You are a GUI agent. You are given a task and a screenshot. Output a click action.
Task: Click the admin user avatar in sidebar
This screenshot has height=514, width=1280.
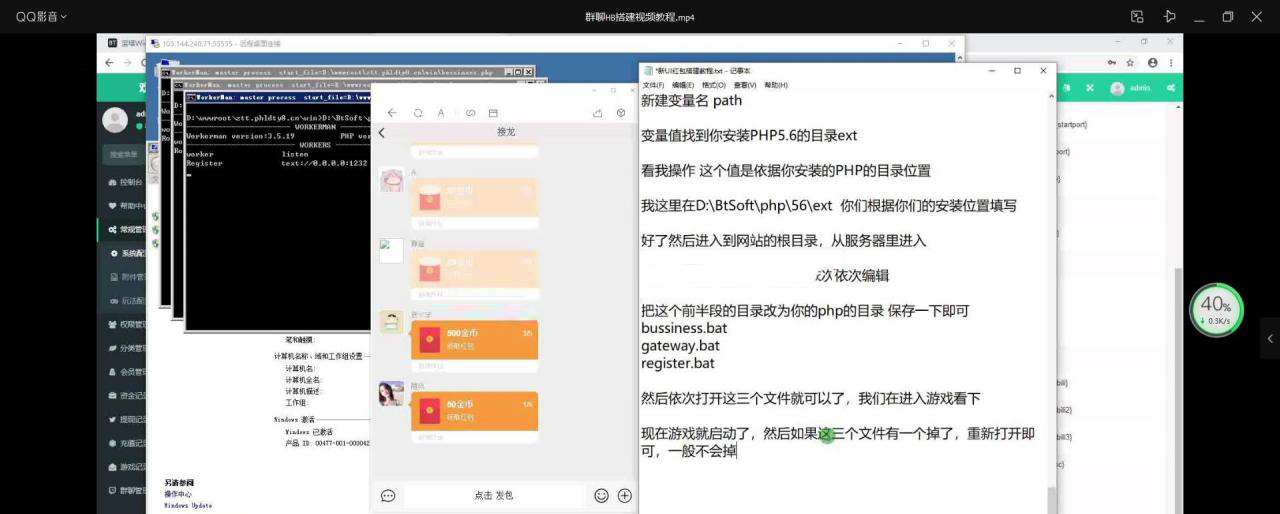tap(117, 119)
